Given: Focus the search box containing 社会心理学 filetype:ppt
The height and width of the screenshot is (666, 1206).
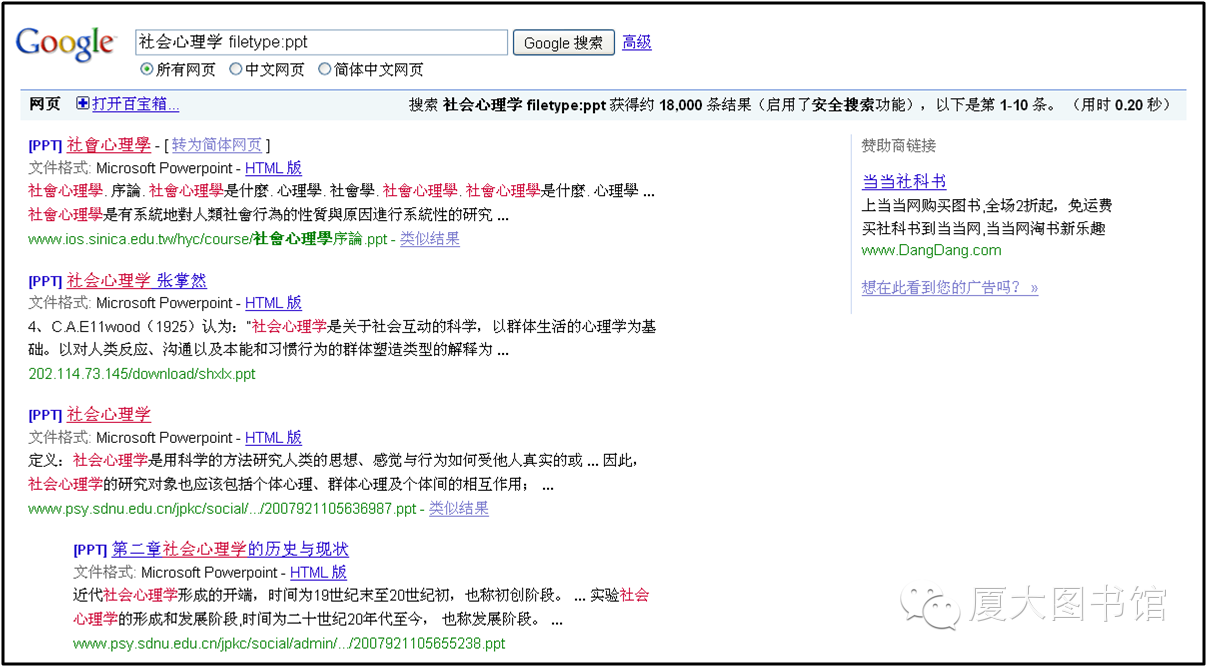Looking at the screenshot, I should point(322,42).
